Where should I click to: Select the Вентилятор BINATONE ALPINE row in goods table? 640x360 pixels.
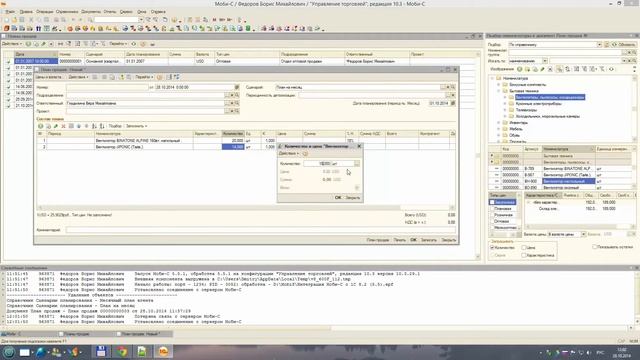245,140
